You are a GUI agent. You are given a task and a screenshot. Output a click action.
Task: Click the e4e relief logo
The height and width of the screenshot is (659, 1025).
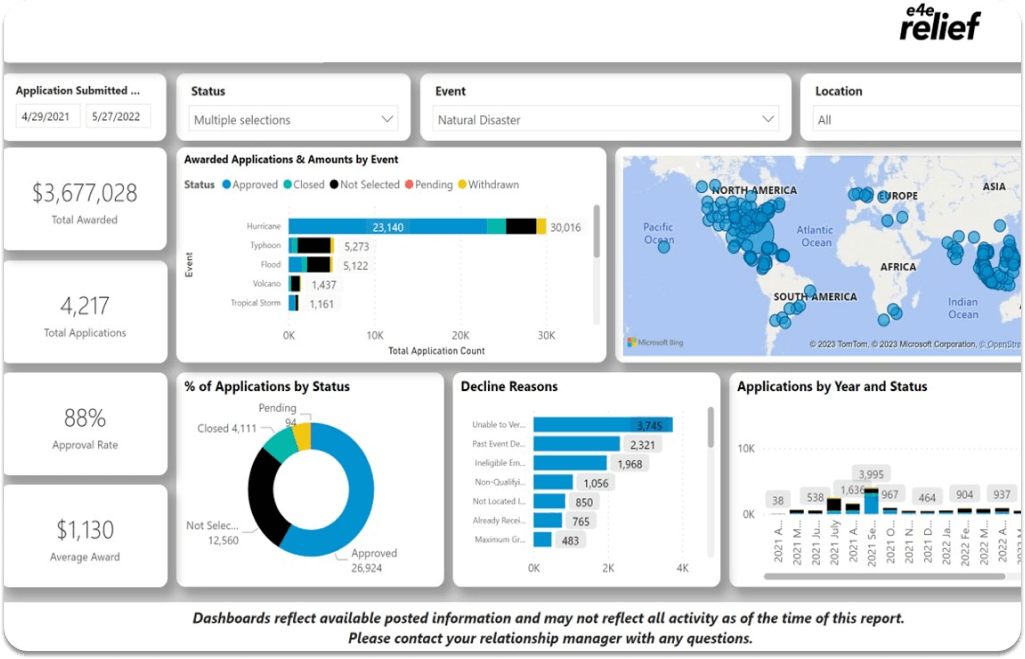[939, 23]
